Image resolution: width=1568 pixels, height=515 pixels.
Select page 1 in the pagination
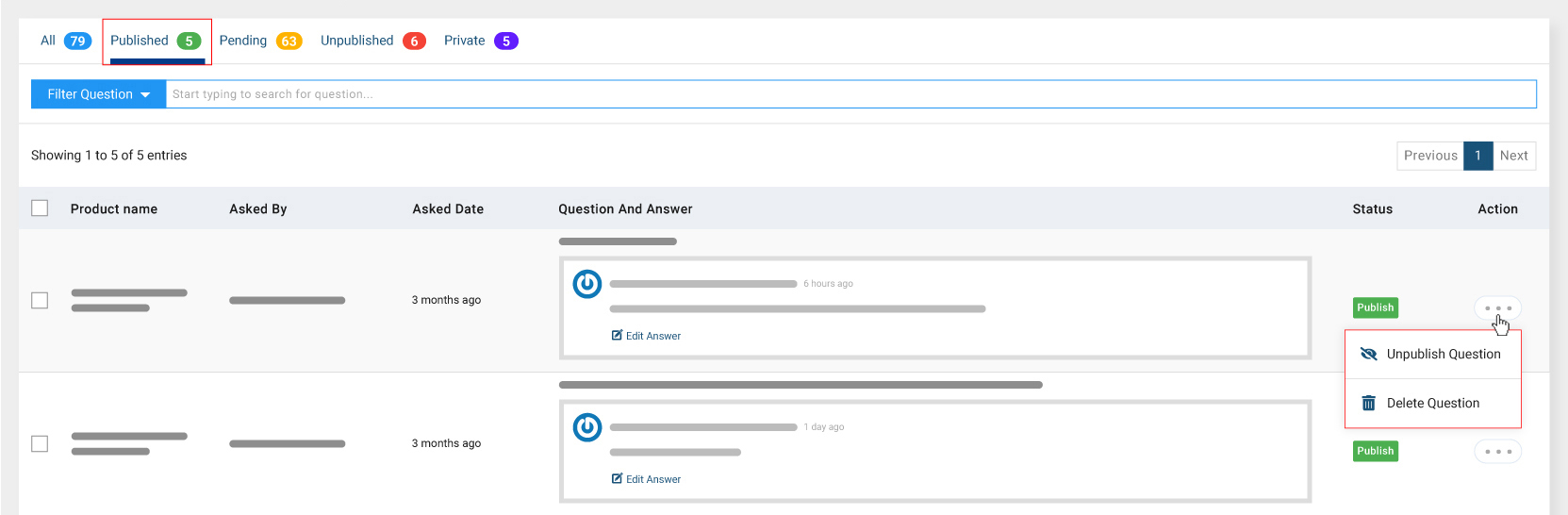click(x=1477, y=156)
